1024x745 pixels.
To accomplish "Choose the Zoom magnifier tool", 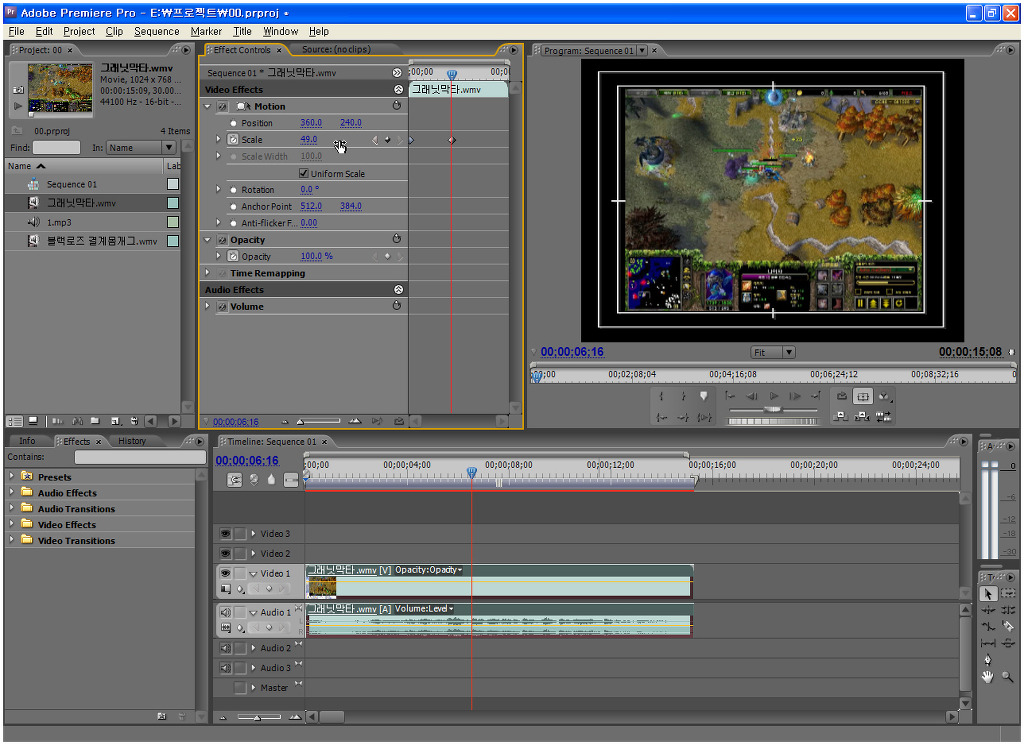I will pyautogui.click(x=1008, y=677).
